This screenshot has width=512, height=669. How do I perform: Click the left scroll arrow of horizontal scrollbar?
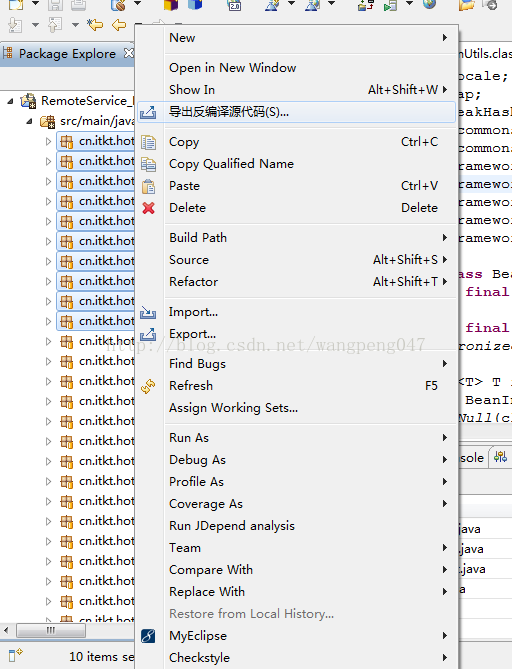click(6, 630)
